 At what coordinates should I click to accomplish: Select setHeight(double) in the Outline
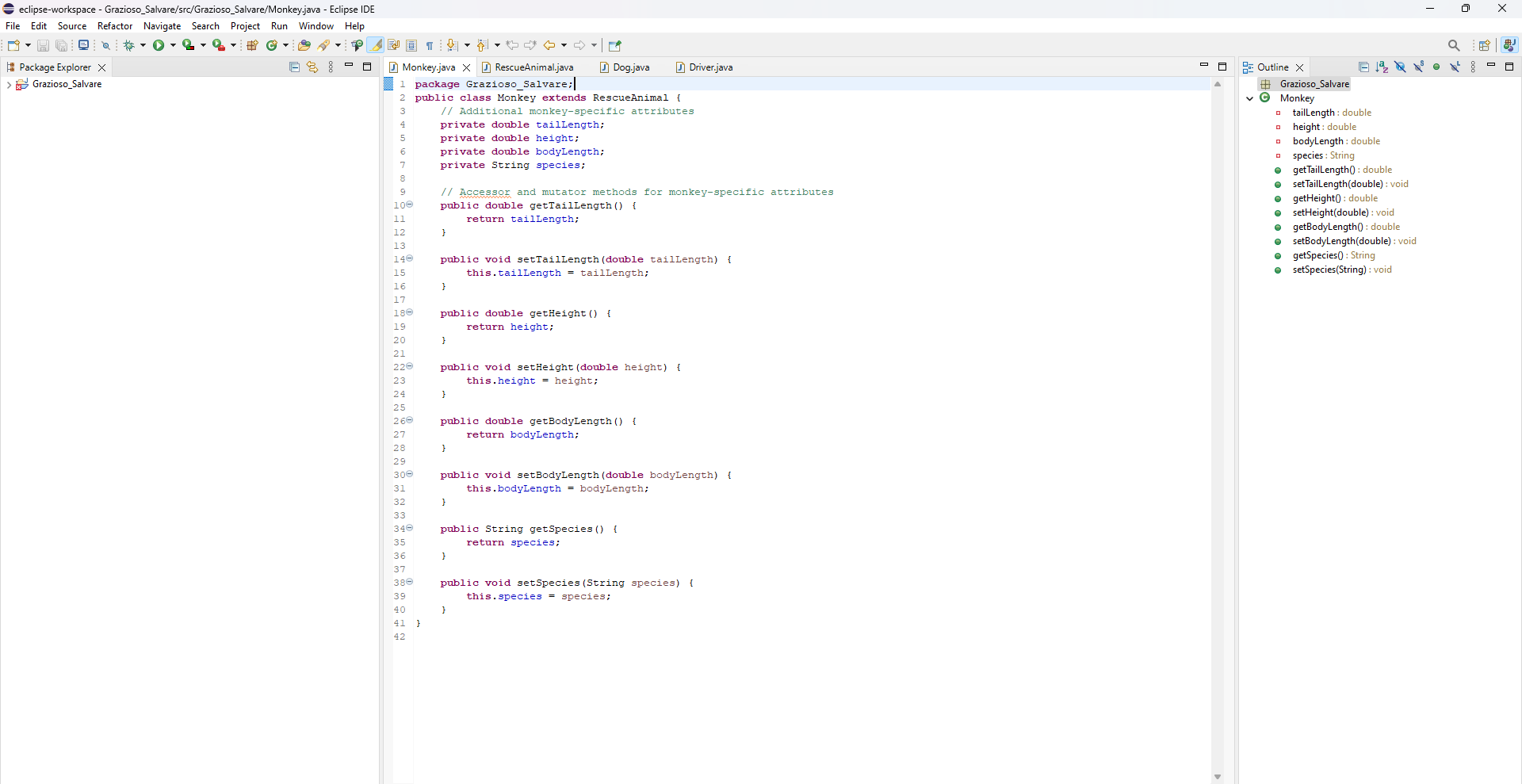tap(1330, 212)
